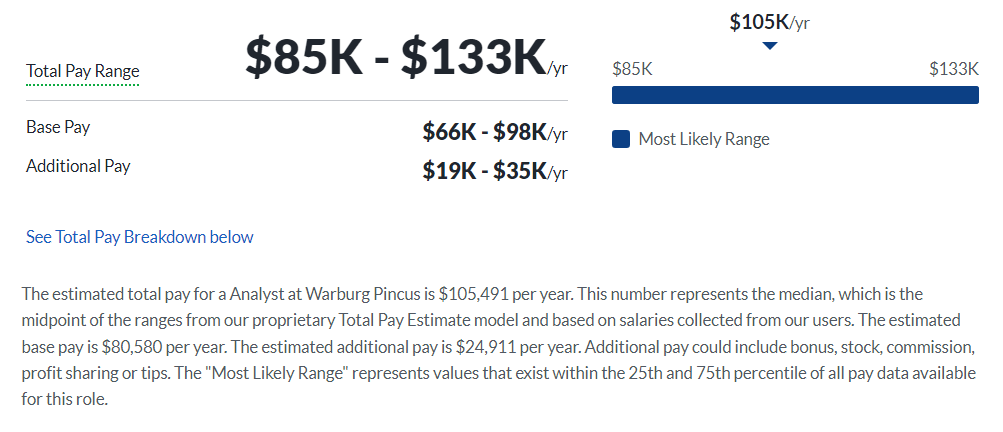This screenshot has width=1003, height=432.
Task: Click the horizontal divider below Total Pay Range
Action: coord(297,100)
